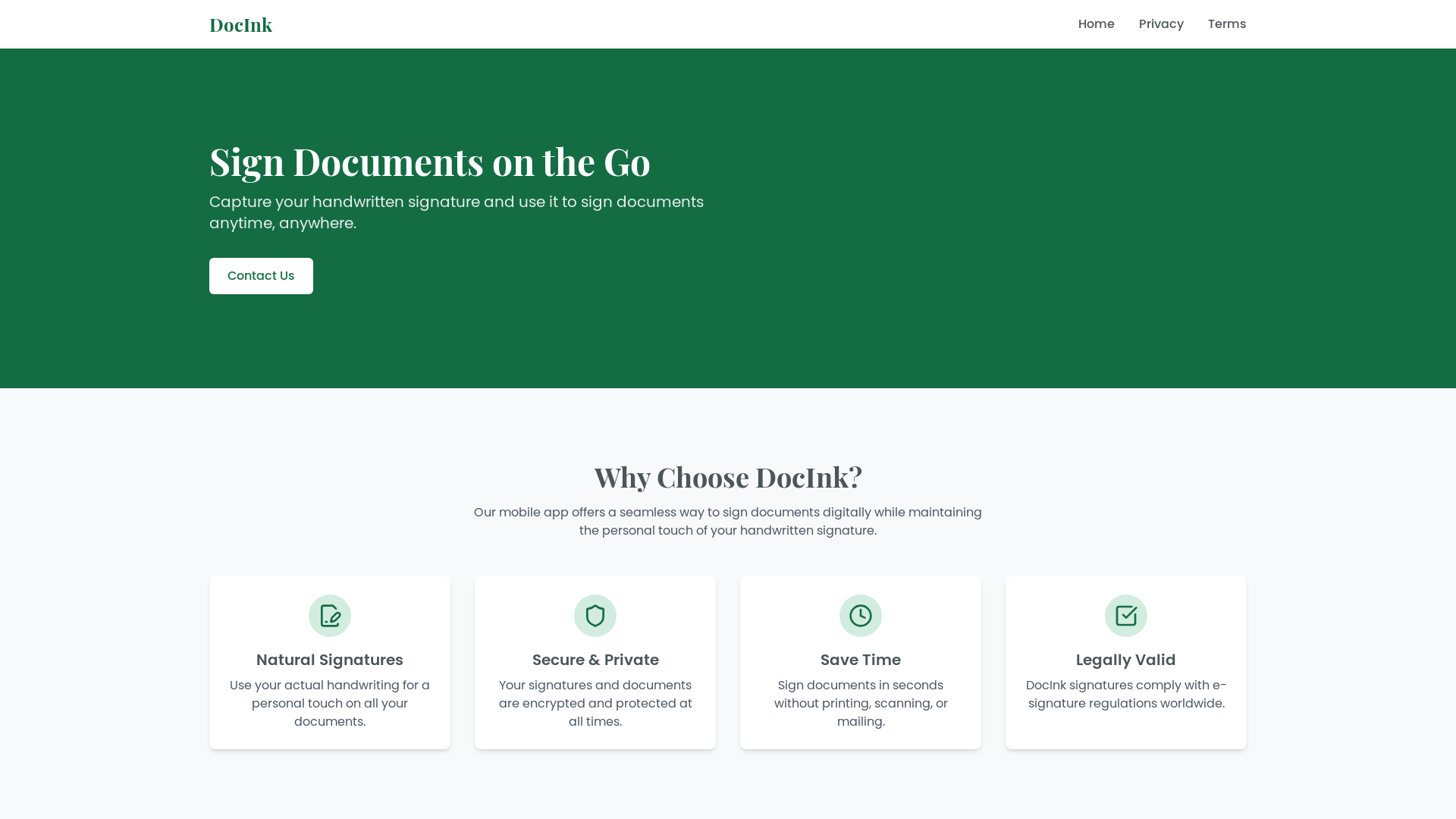Open the Terms page link
This screenshot has width=1456, height=819.
1227,24
